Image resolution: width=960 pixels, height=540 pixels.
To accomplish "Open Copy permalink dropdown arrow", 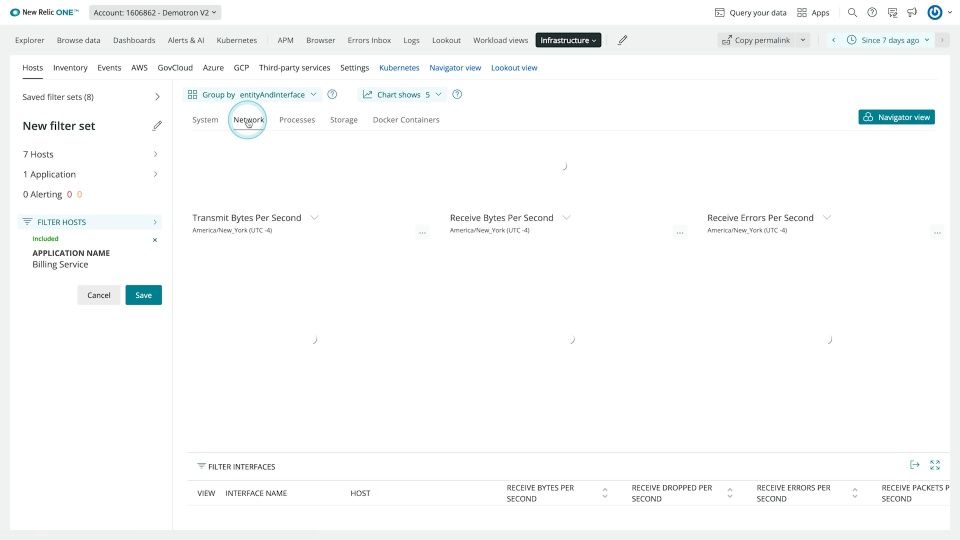I will click(803, 40).
